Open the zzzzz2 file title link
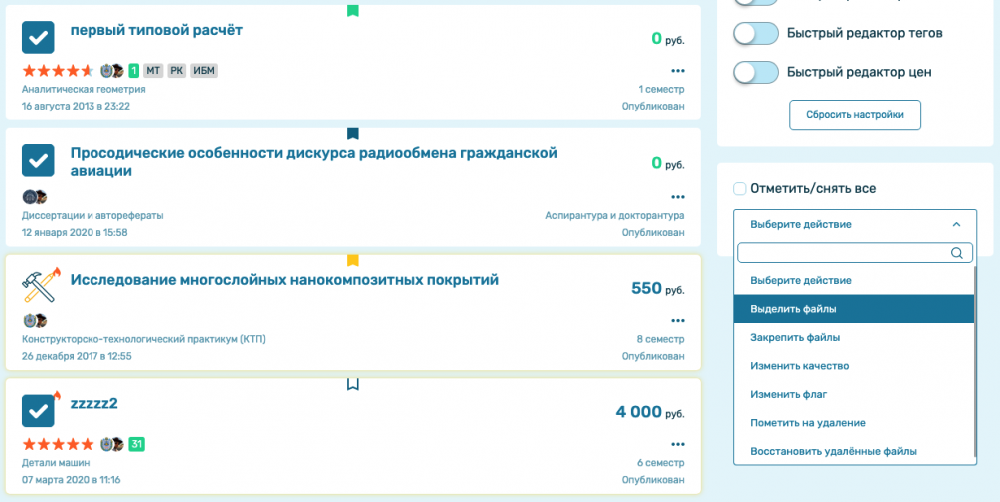The image size is (1000, 502). 94,404
